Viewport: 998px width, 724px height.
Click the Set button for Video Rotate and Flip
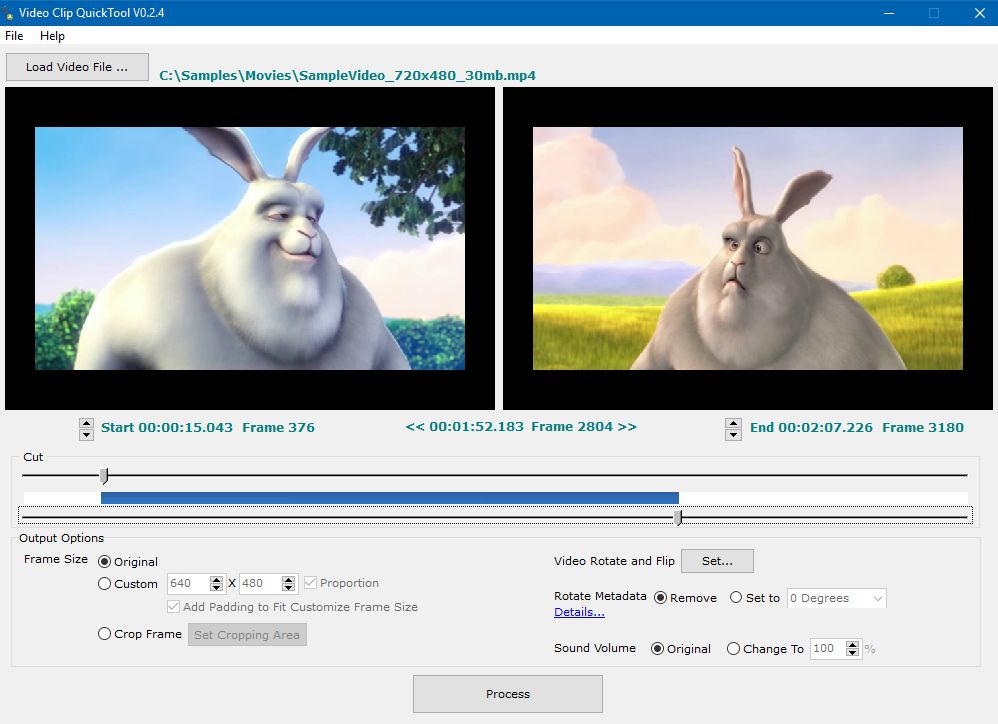click(717, 561)
